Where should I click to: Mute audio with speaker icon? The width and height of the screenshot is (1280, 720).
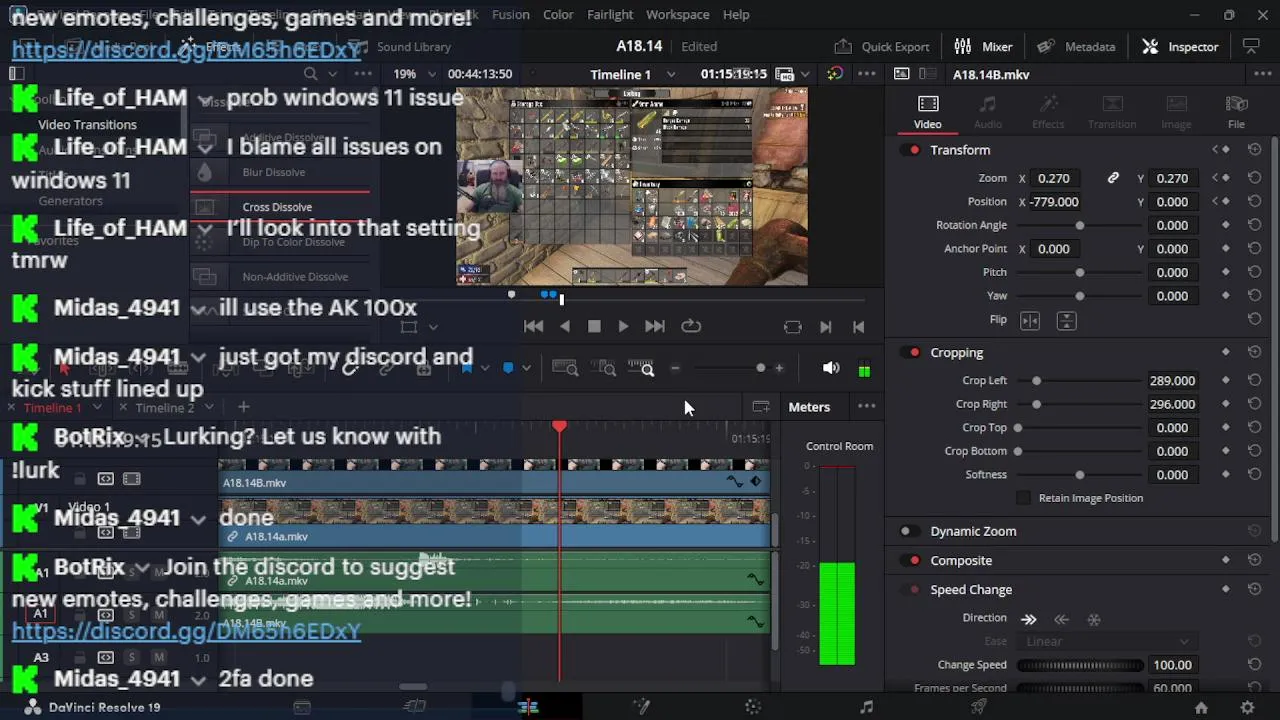831,368
